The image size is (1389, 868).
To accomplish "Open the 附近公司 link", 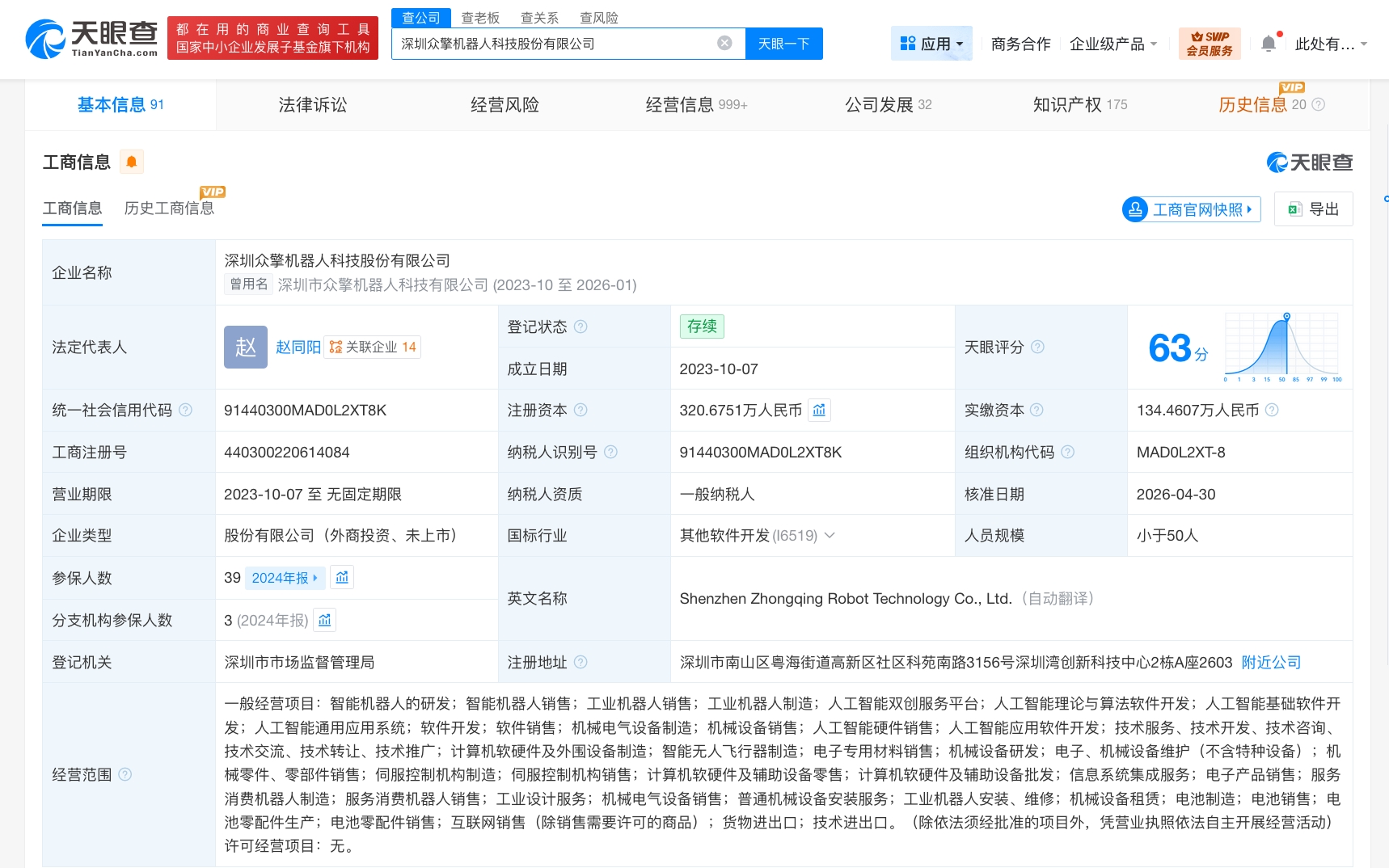I will pyautogui.click(x=1271, y=662).
